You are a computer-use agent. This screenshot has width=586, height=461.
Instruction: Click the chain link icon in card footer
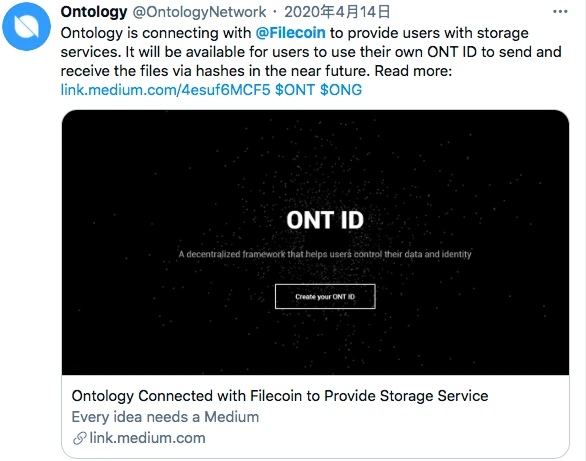pos(80,438)
